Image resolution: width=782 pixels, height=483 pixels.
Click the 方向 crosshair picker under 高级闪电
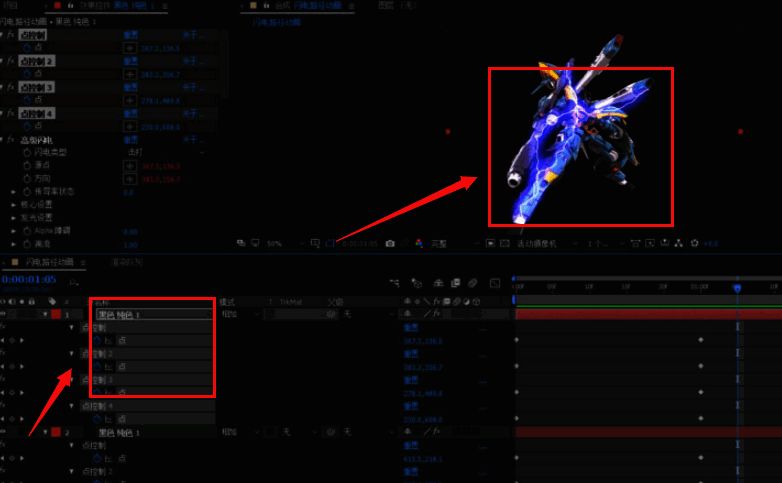(x=130, y=179)
